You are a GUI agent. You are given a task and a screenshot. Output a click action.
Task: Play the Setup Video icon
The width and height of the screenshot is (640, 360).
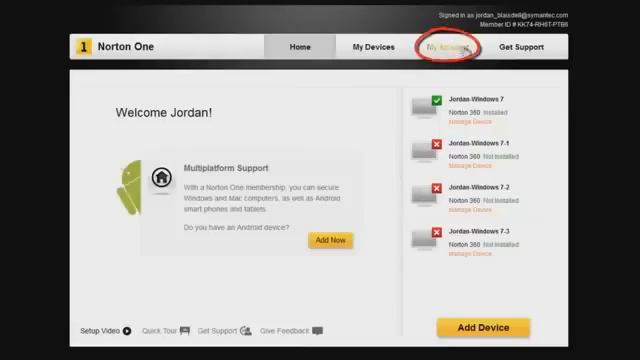tap(127, 331)
